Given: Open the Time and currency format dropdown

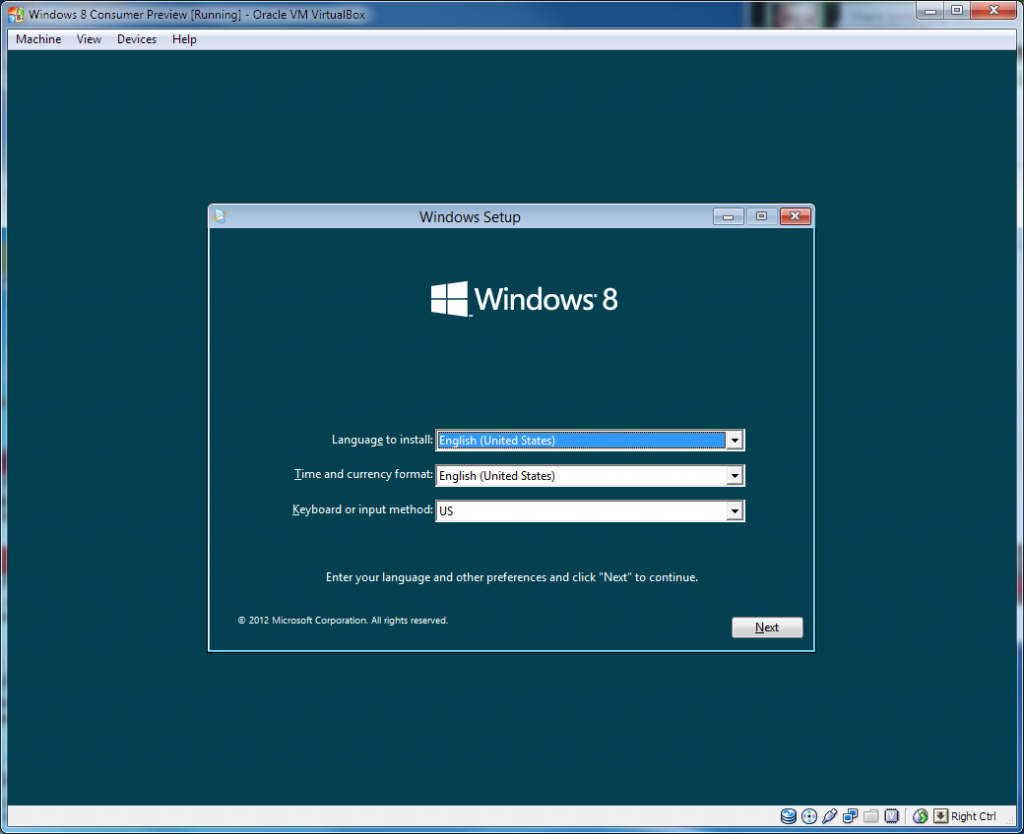Looking at the screenshot, I should [735, 476].
